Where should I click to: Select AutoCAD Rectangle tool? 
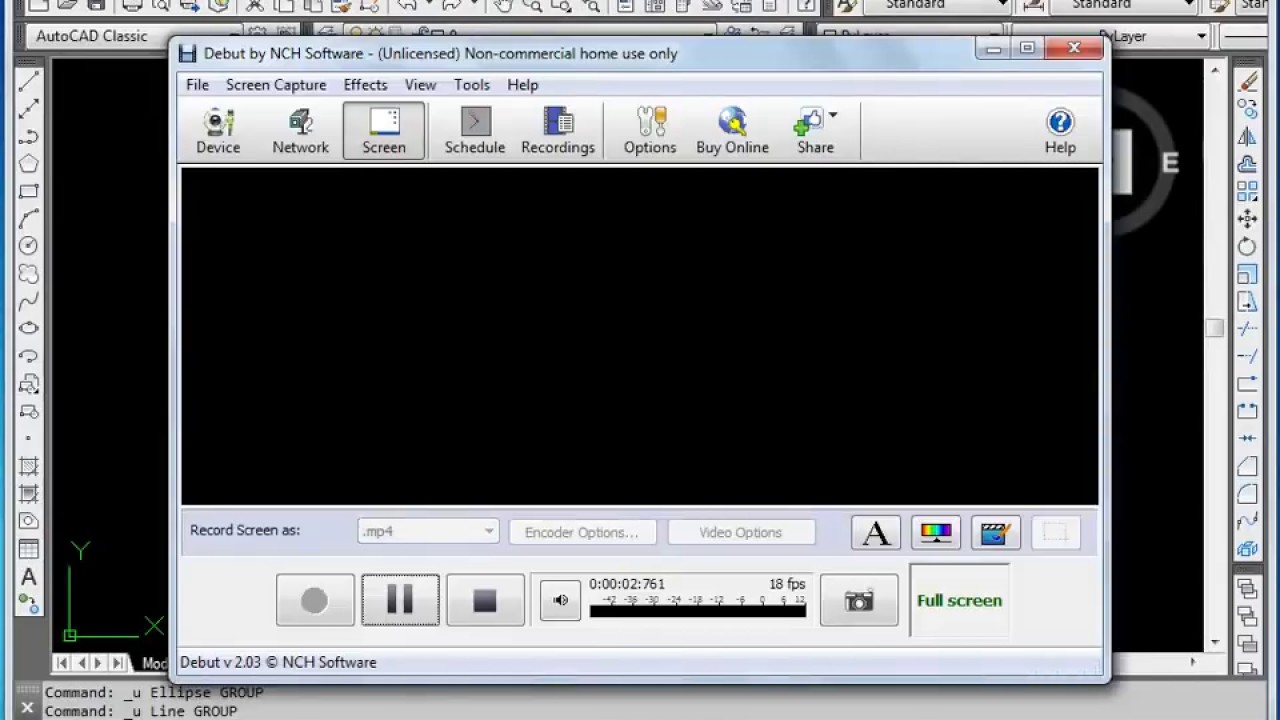(x=28, y=190)
